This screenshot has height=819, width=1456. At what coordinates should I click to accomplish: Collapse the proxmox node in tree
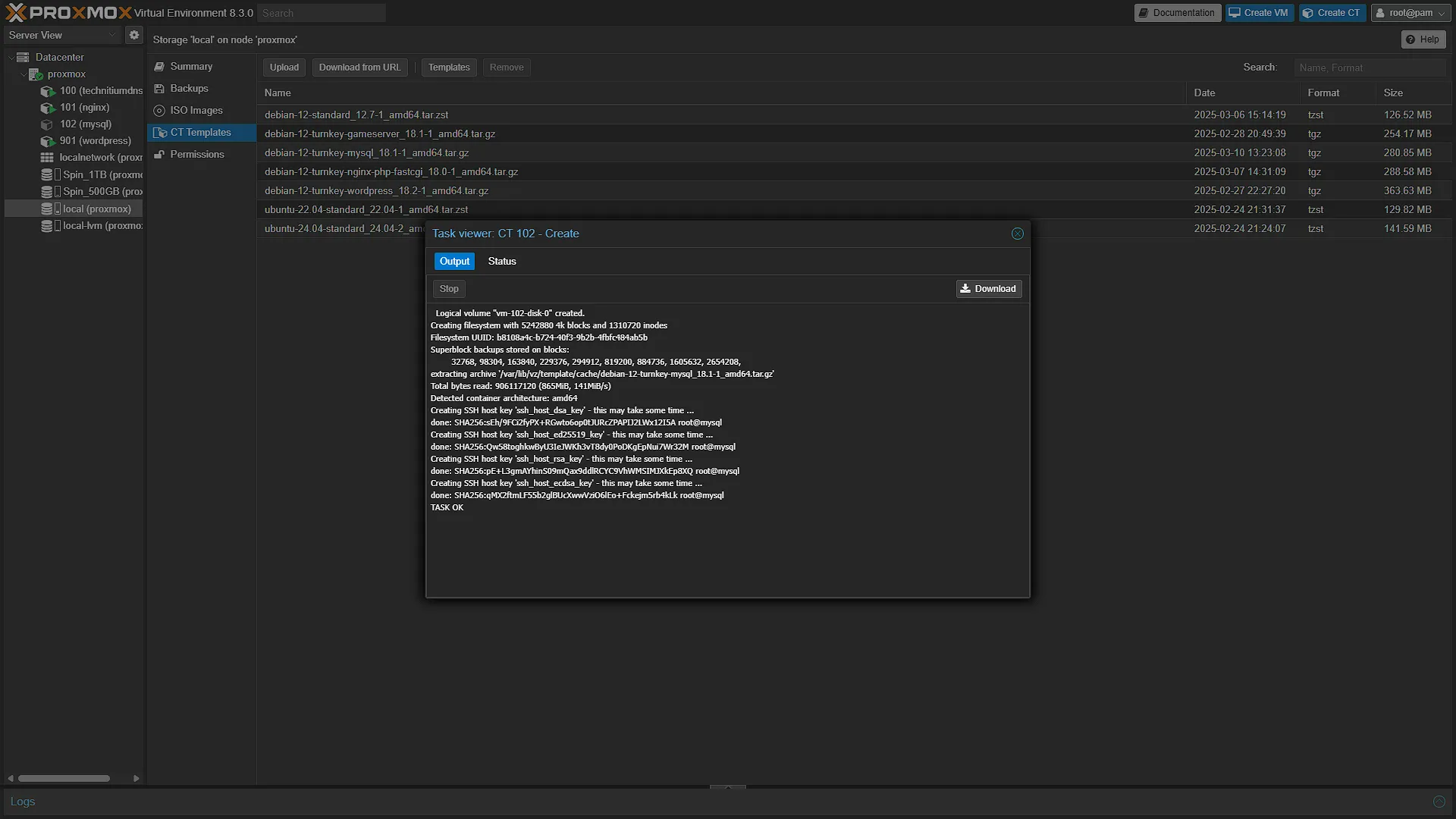tap(23, 74)
